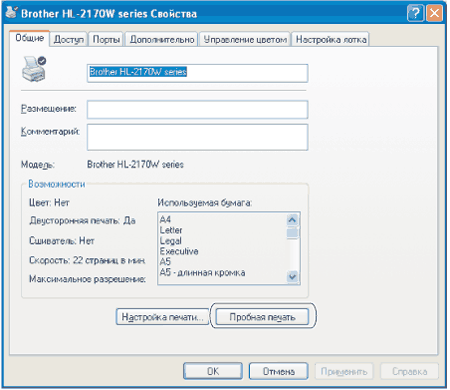Viewport: 450px width, 390px height.
Task: Confirm with the OK button
Action: 213,371
